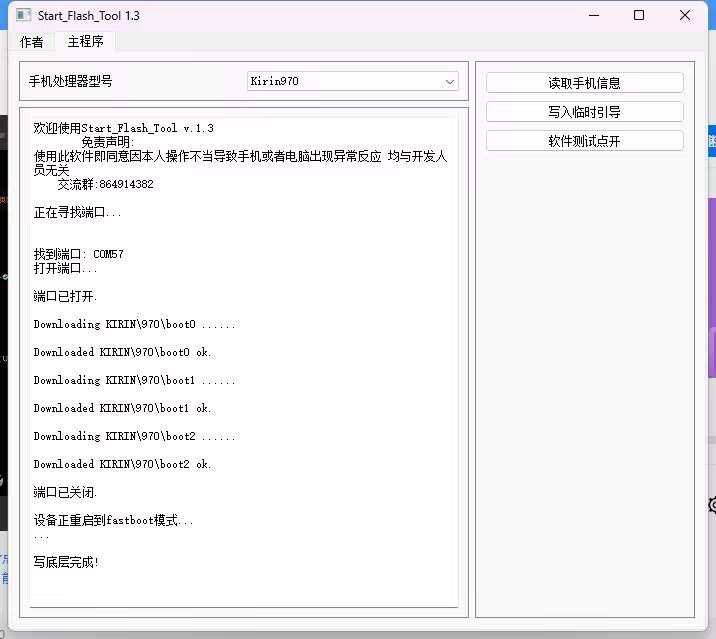Close the Start_Flash_Tool window
The height and width of the screenshot is (639, 716).
[x=685, y=15]
